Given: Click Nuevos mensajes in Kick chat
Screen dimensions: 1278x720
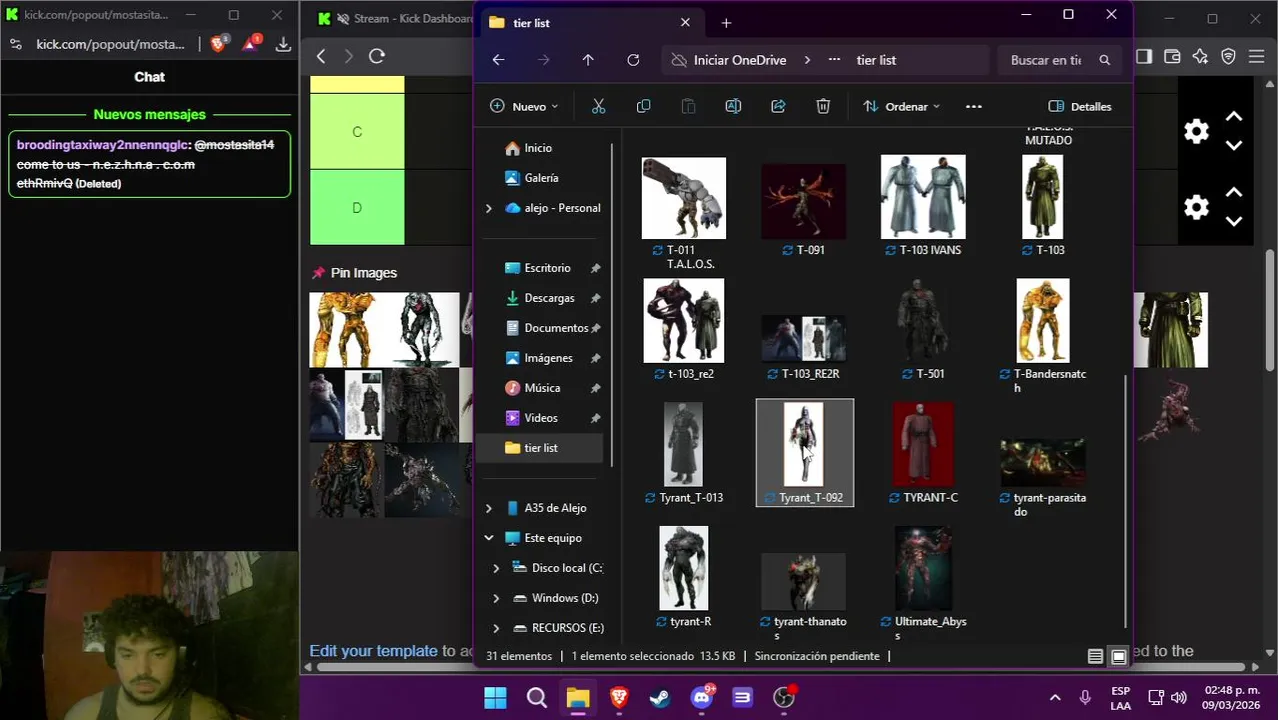Looking at the screenshot, I should 149,115.
